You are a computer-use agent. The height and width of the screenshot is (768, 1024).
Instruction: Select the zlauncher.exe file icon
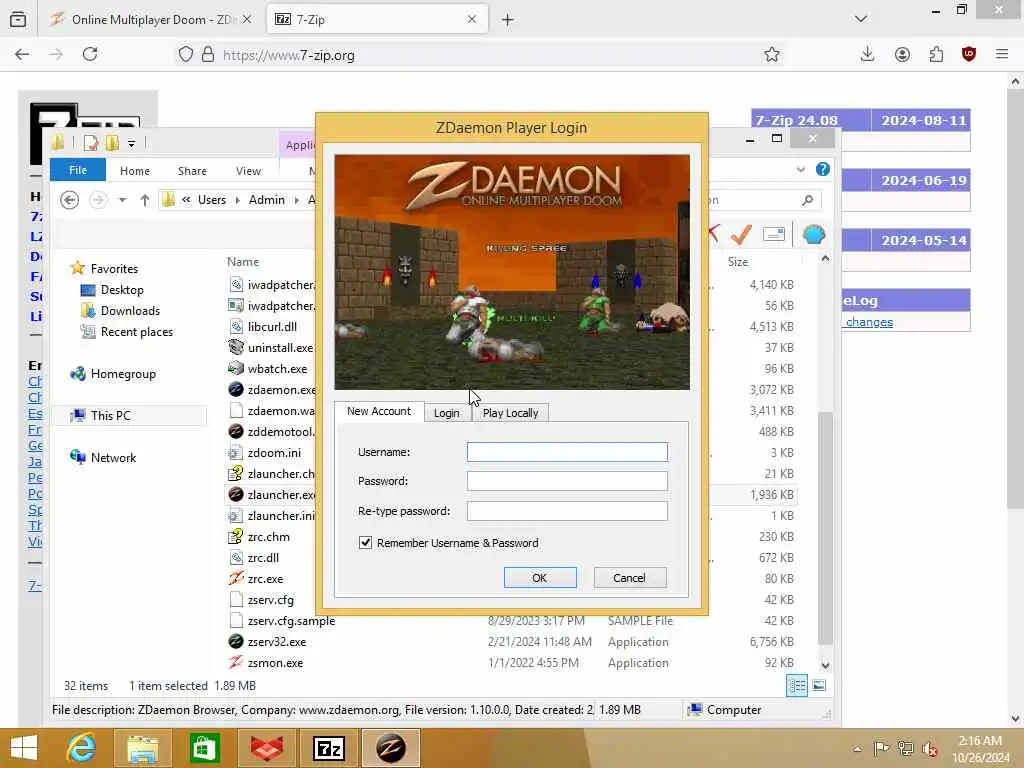tap(236, 495)
